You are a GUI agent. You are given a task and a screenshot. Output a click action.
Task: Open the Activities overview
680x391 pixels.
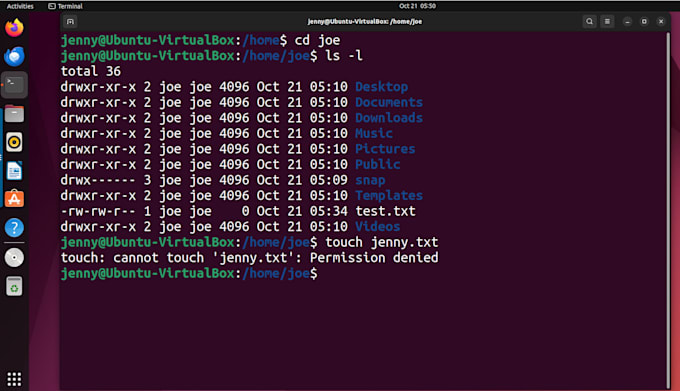(x=20, y=6)
